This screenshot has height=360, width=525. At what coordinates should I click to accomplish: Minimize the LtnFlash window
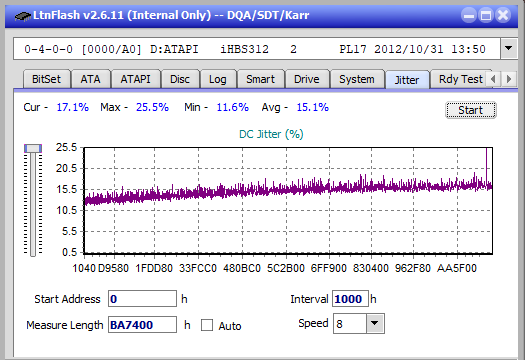click(469, 15)
